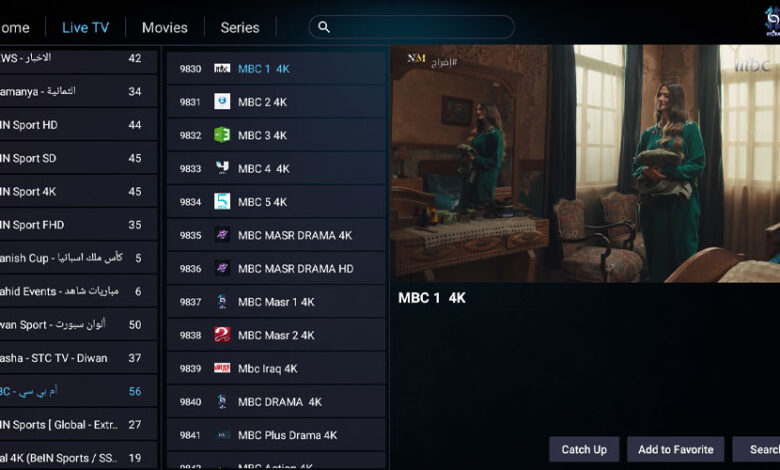Open the beIN Sport 4K category
780x470 pixels.
coord(79,191)
